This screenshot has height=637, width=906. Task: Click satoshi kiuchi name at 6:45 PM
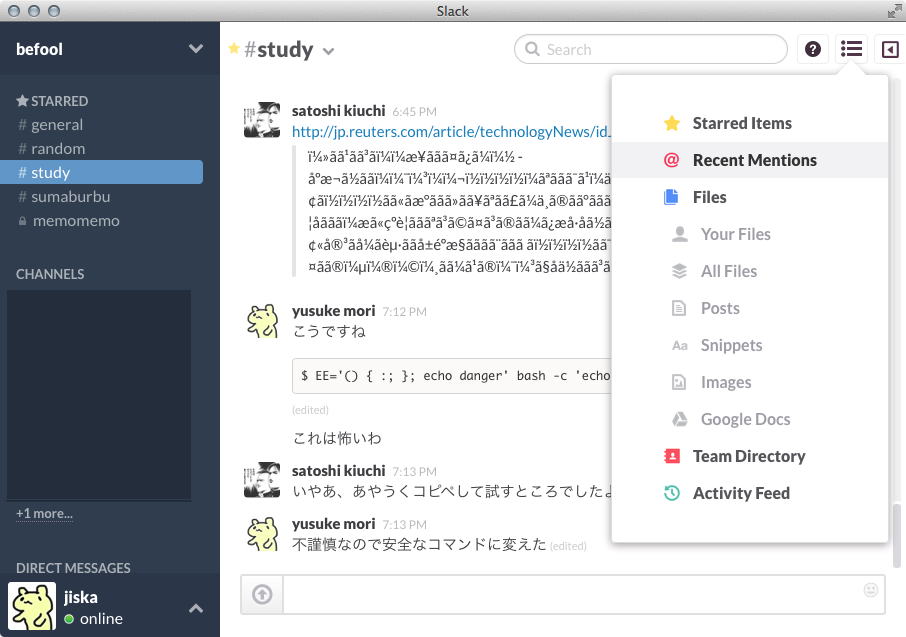pyautogui.click(x=339, y=110)
